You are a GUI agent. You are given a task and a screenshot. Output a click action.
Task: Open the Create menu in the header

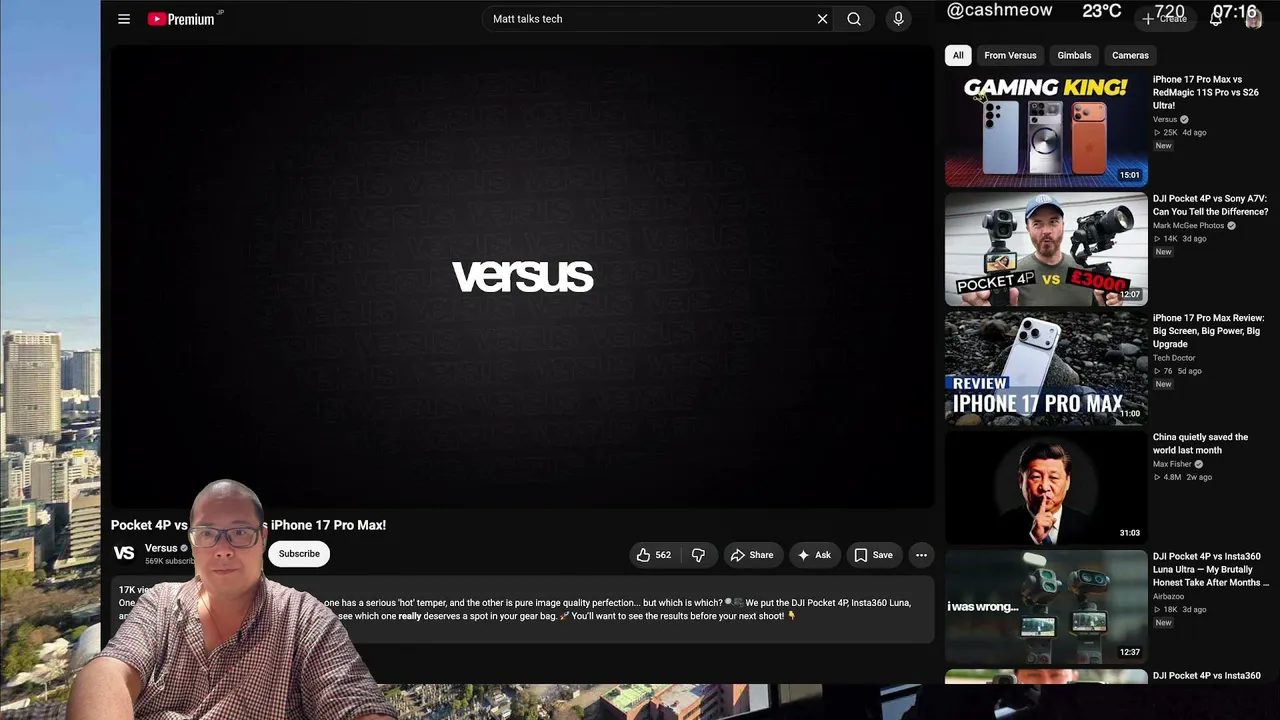click(x=1165, y=19)
